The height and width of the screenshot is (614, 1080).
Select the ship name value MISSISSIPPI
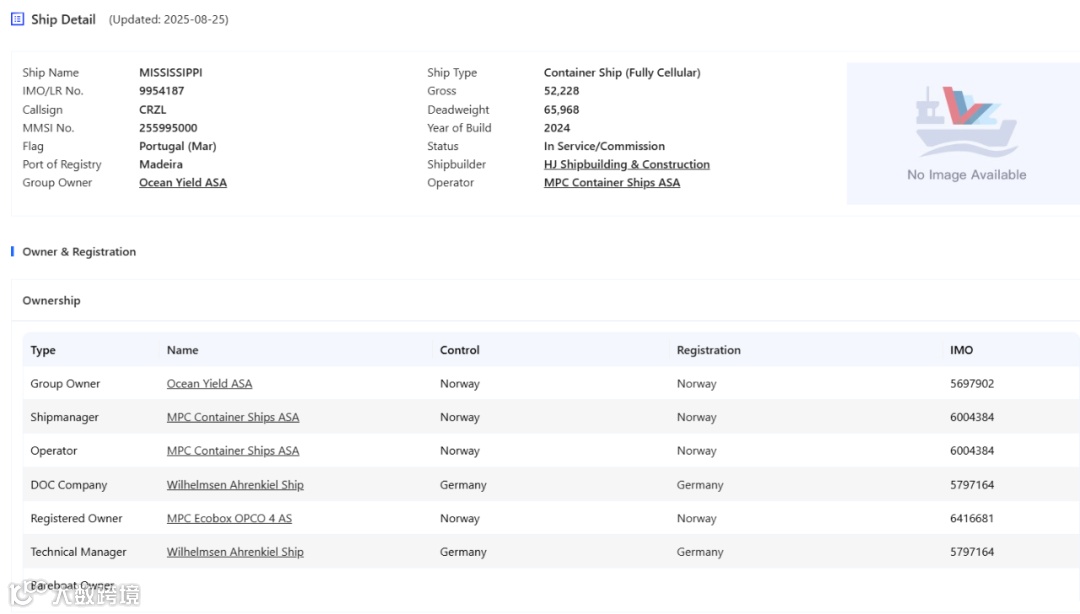click(x=171, y=72)
